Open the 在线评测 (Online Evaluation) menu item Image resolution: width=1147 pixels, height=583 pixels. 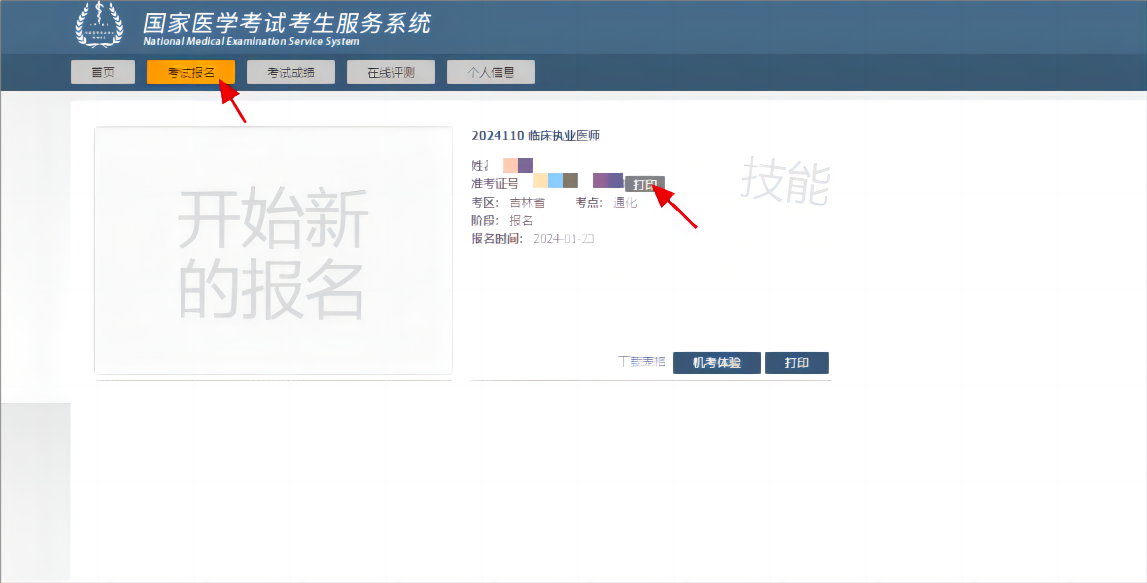(390, 71)
